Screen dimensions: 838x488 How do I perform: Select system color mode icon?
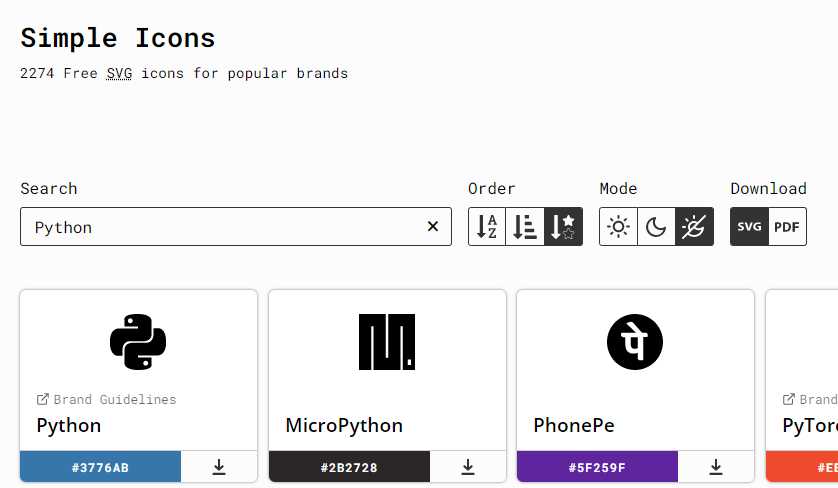tap(694, 227)
